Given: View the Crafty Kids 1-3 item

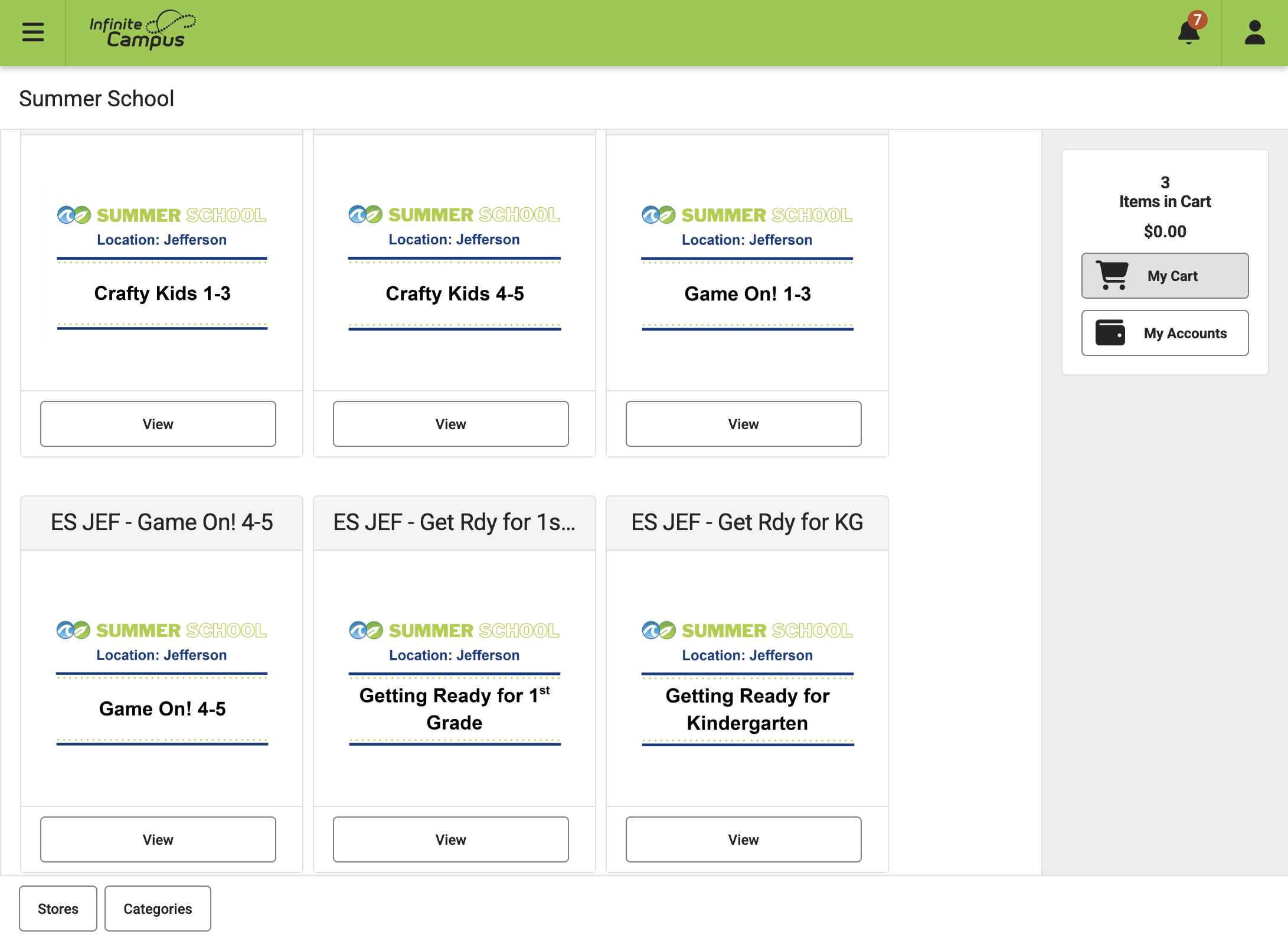Looking at the screenshot, I should click(x=158, y=424).
